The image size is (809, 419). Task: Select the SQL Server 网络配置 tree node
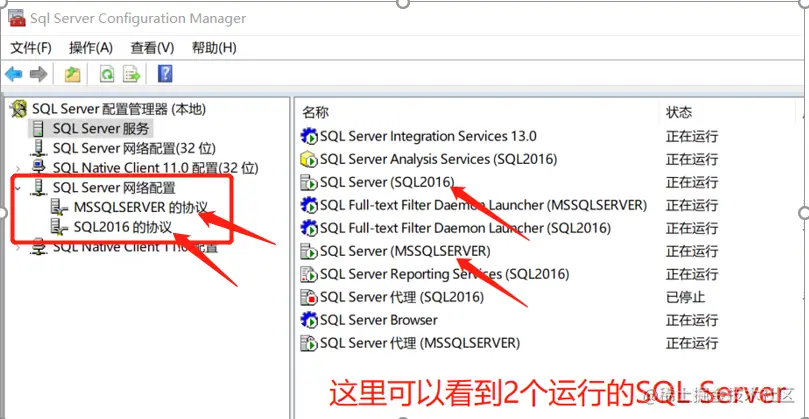[114, 188]
